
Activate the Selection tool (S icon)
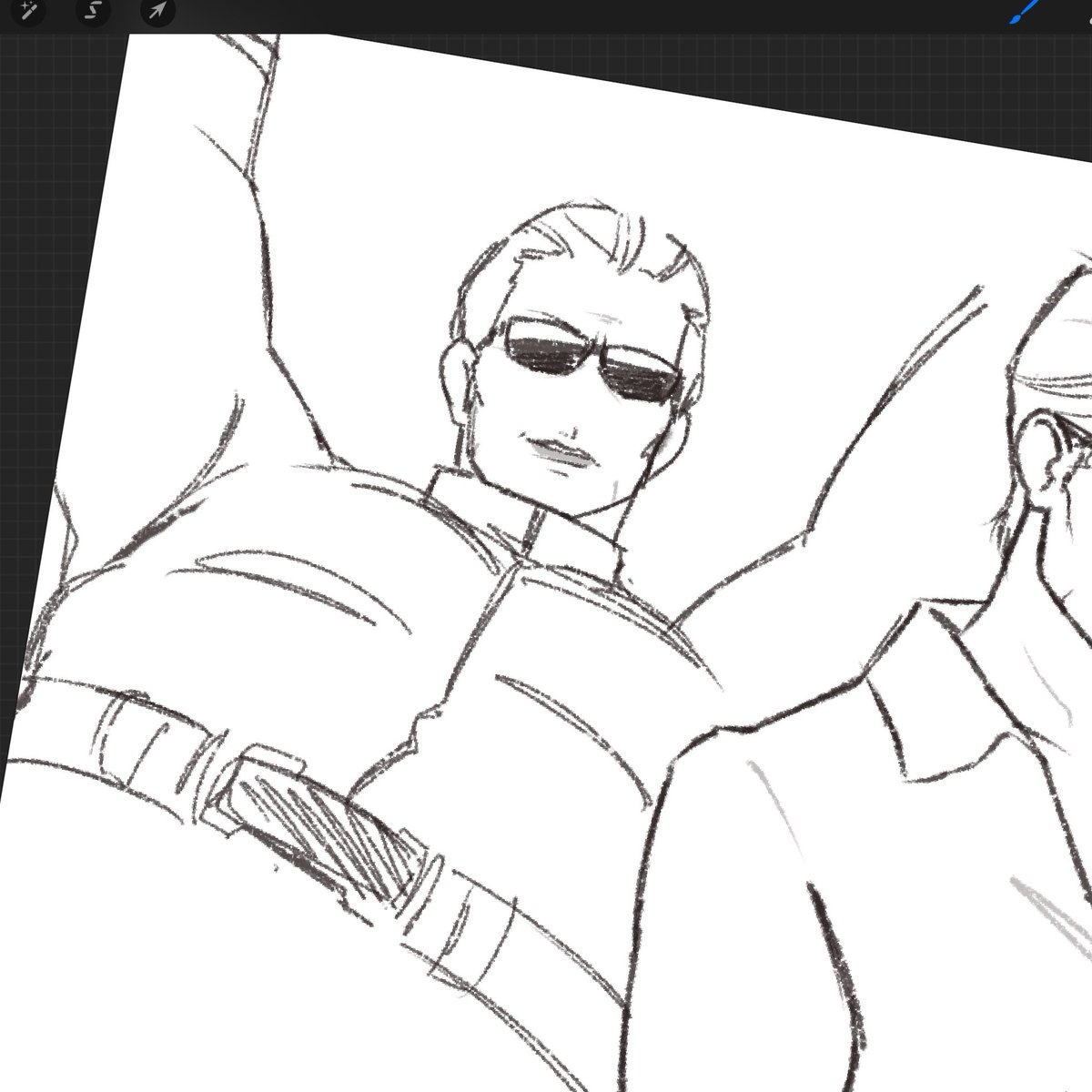click(x=92, y=12)
